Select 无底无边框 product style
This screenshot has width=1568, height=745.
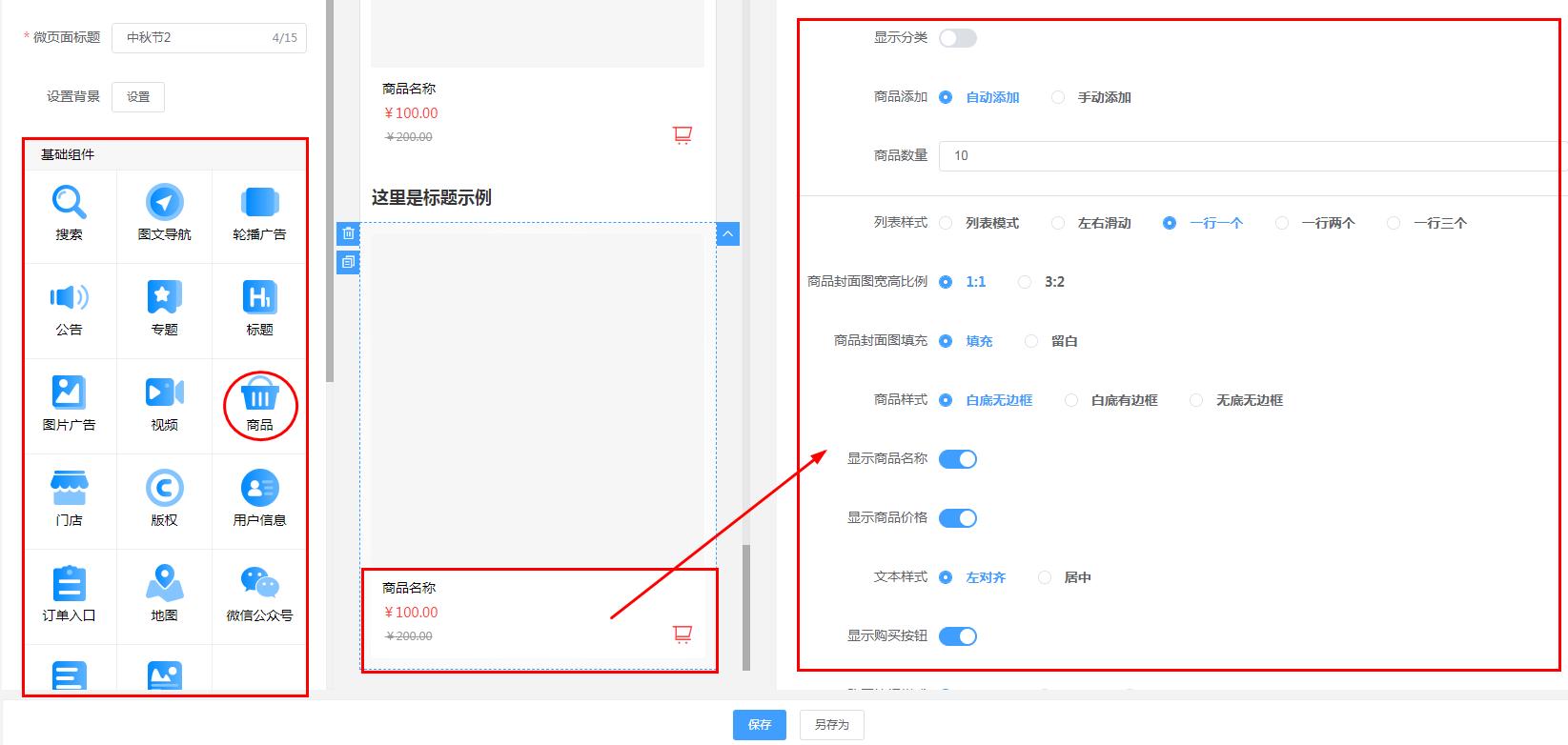click(1236, 400)
